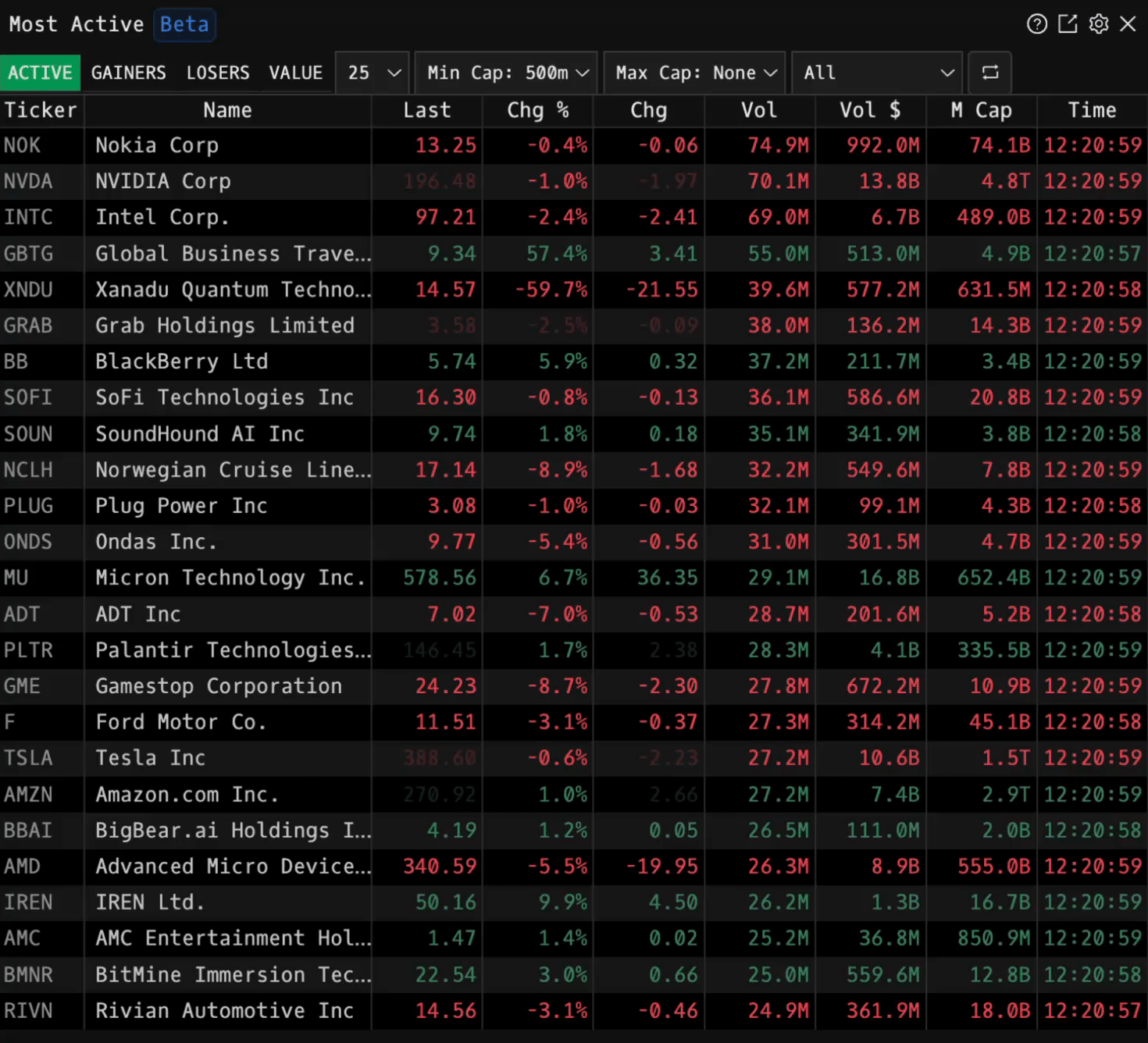Sort by the Last column header

[426, 110]
